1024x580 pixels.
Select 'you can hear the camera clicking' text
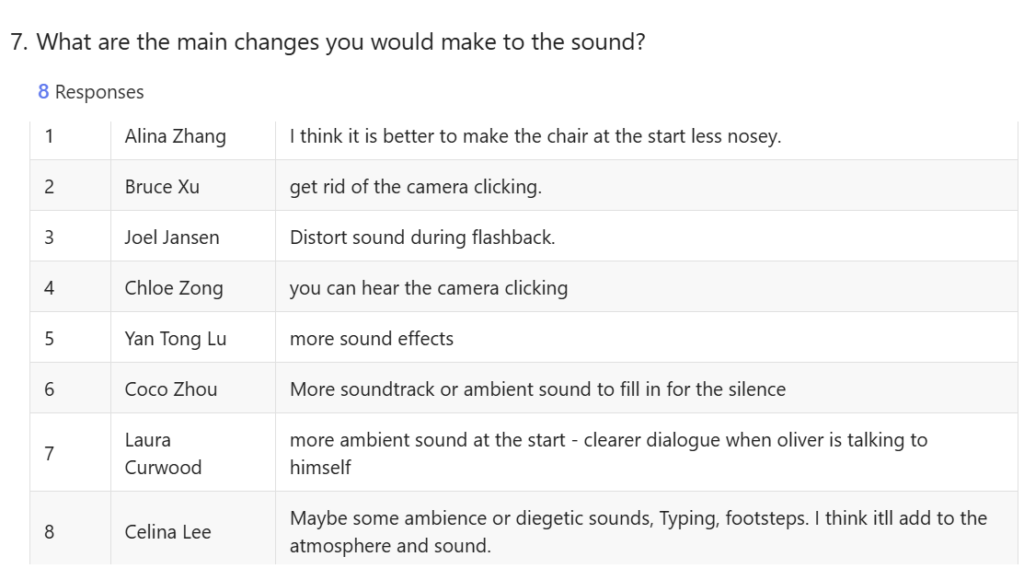pos(428,288)
